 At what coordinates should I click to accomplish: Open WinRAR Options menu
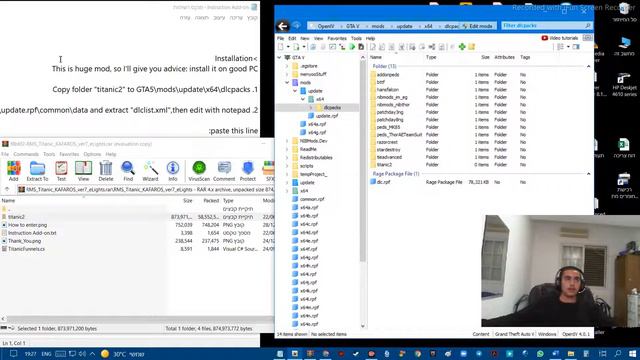click(92, 154)
